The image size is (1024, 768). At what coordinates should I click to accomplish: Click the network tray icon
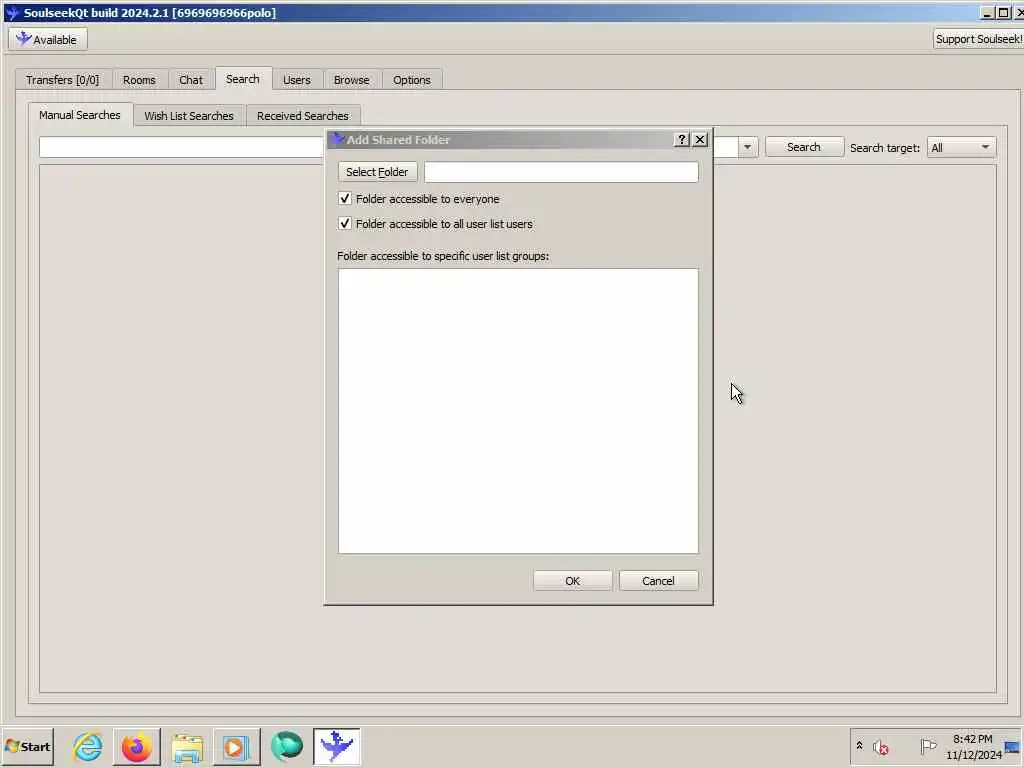tap(1012, 747)
